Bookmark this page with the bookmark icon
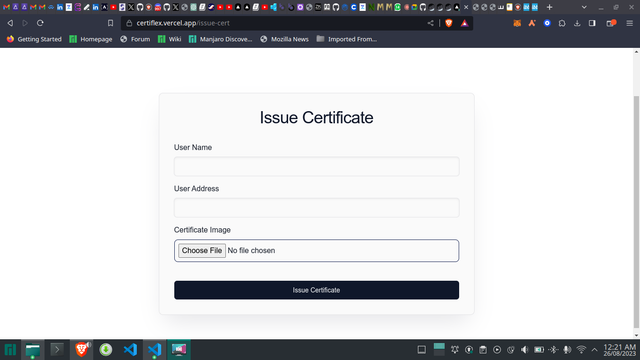This screenshot has height=360, width=640. (110, 23)
